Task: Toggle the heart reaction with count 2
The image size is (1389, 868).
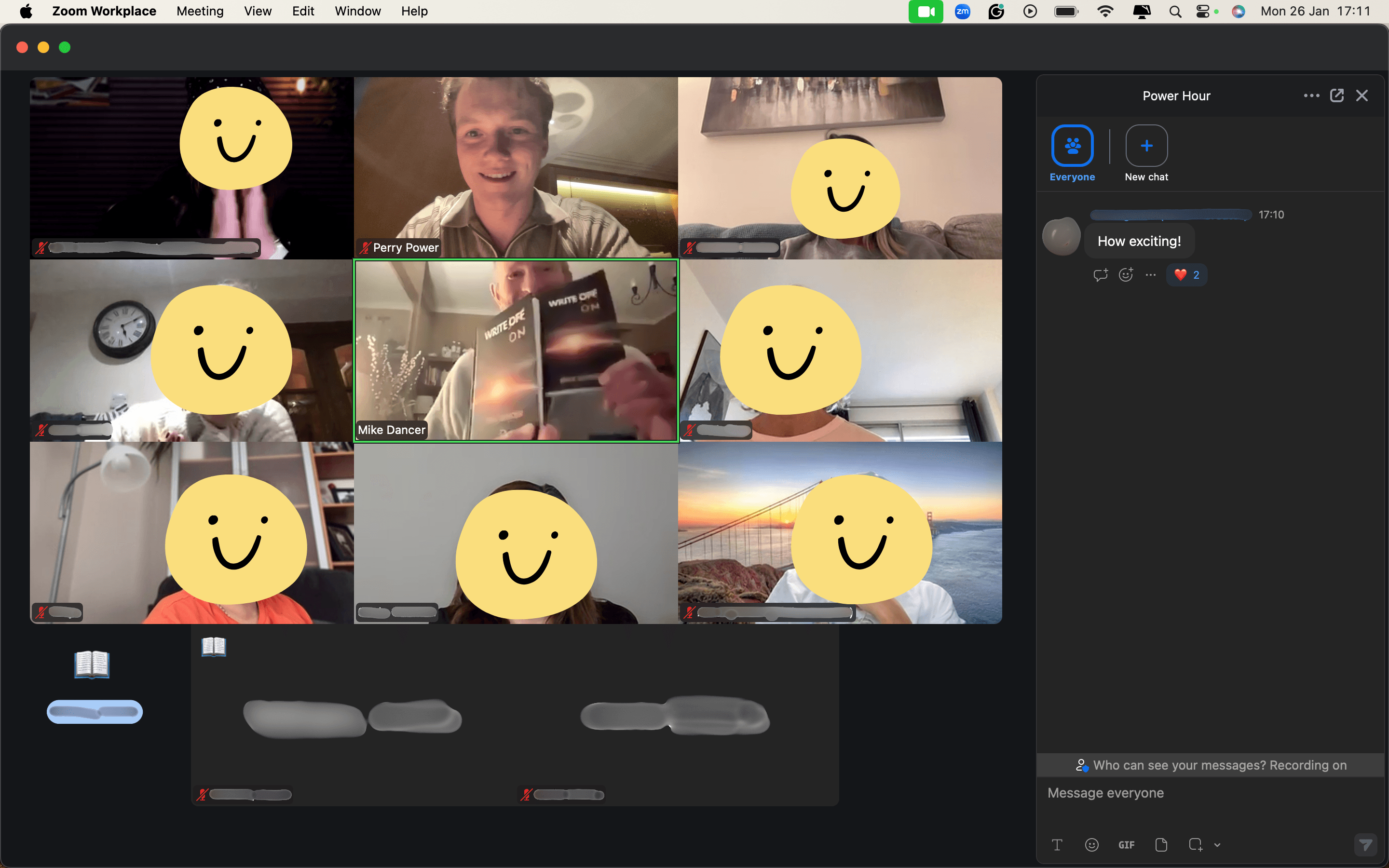Action: [1186, 275]
